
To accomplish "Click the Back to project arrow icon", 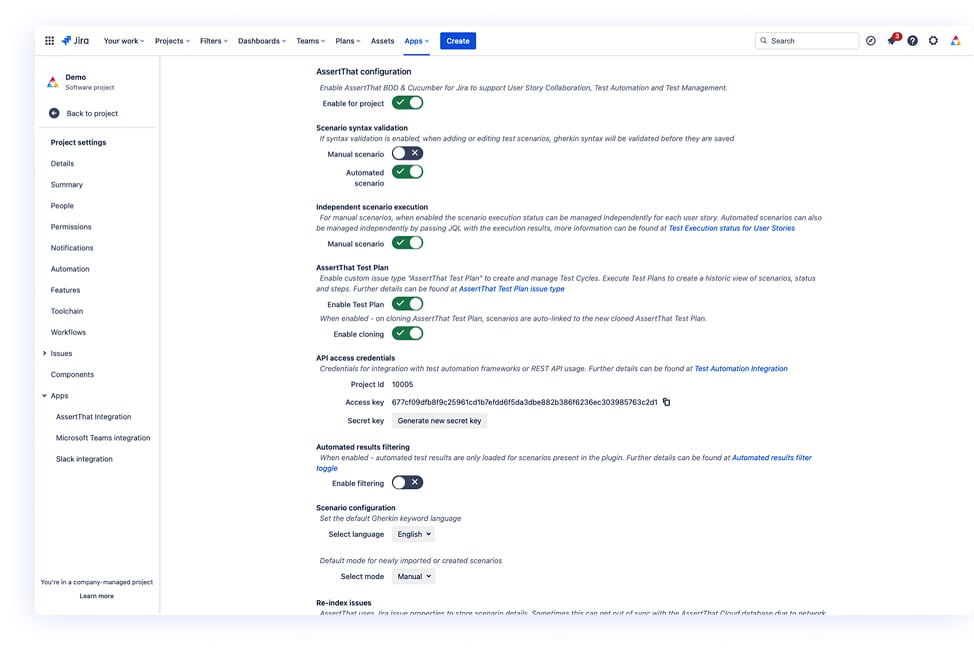I will point(55,112).
